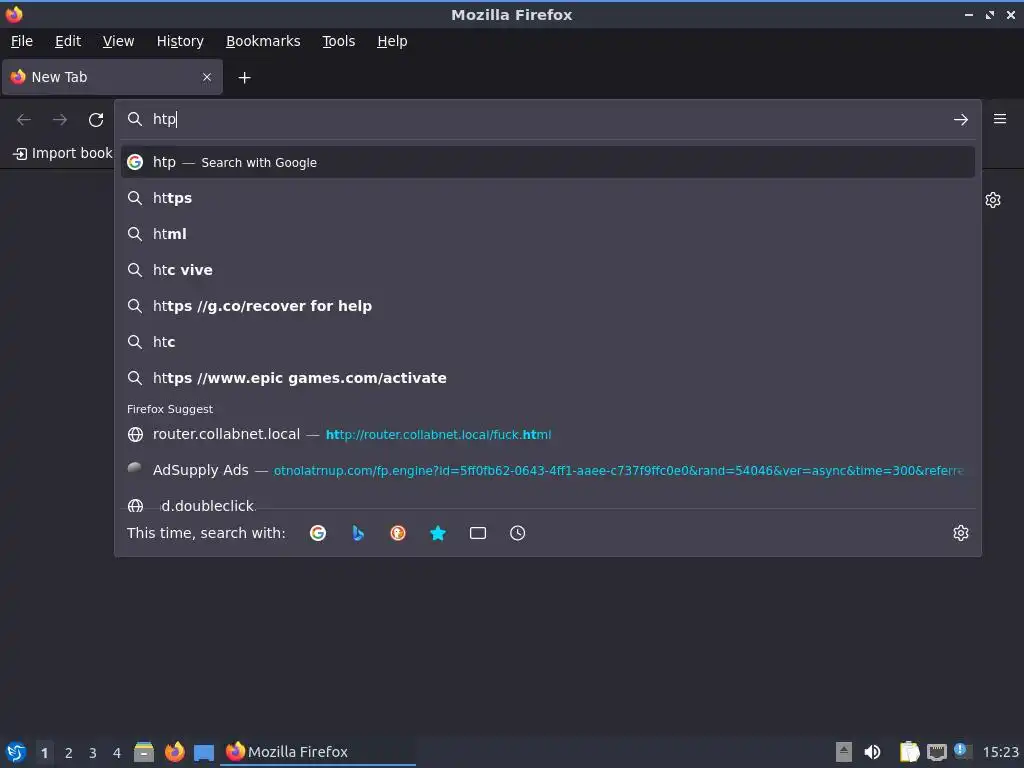Open the Help menu
Image resolution: width=1024 pixels, height=768 pixels.
coord(392,41)
